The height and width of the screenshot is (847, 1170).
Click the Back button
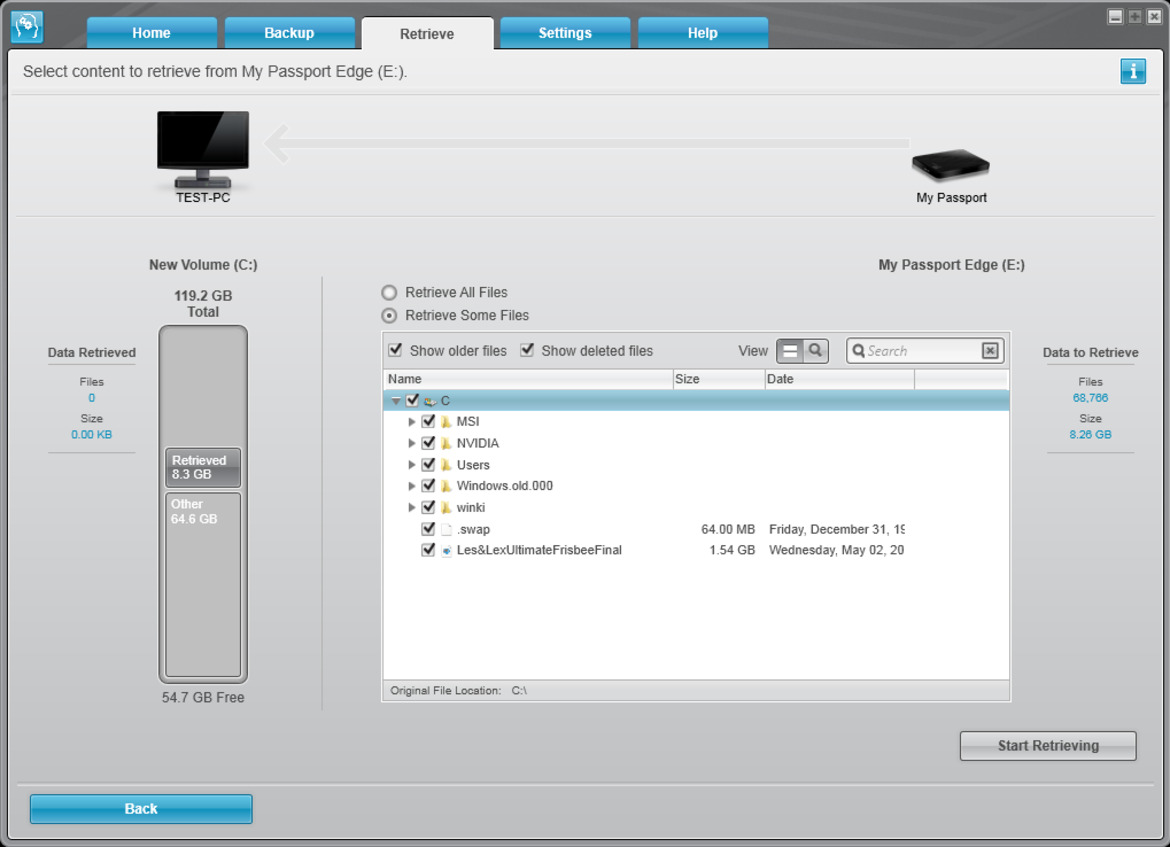click(x=141, y=809)
